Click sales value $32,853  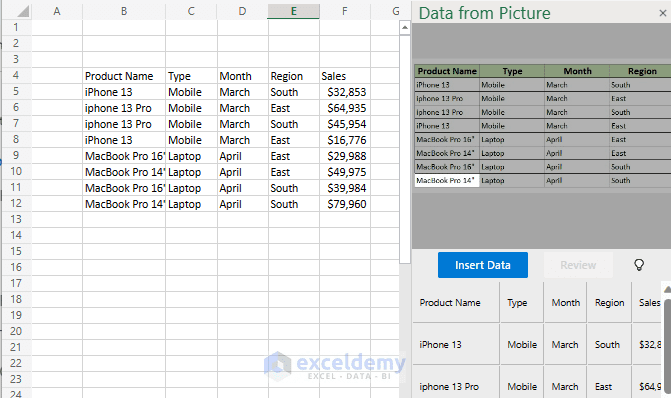(344, 92)
